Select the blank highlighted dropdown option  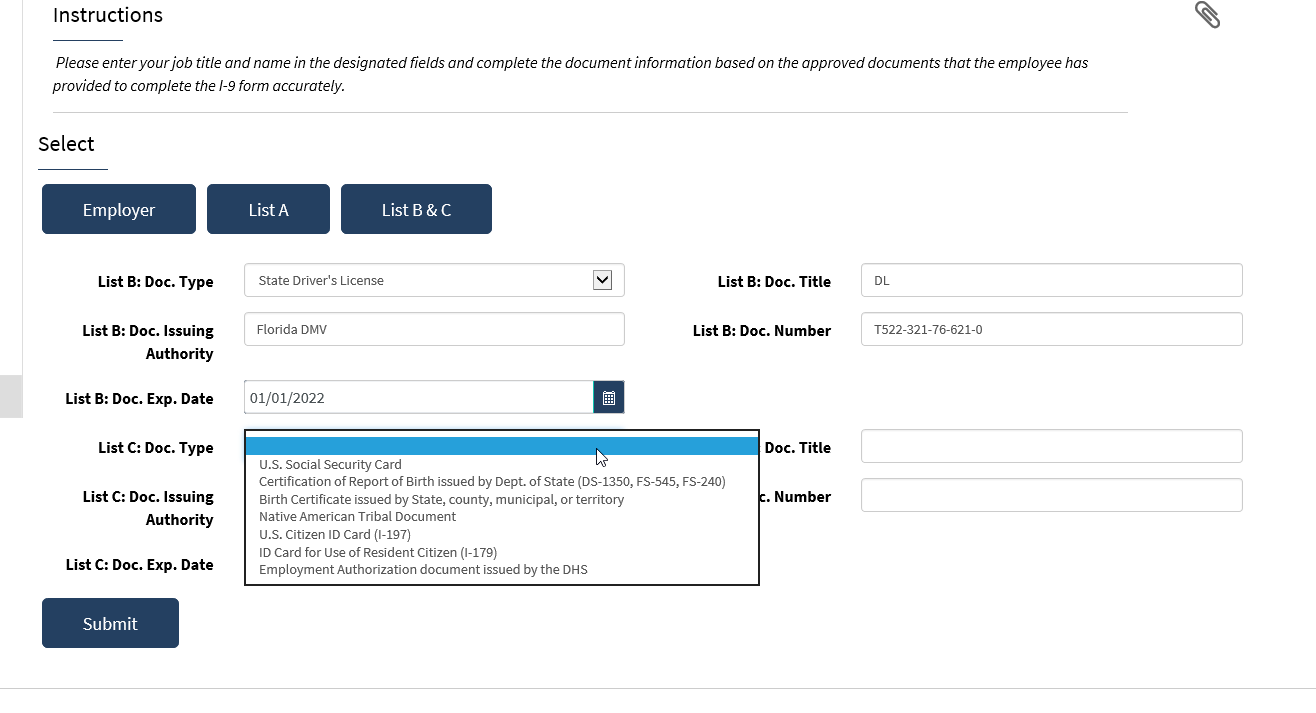click(502, 446)
